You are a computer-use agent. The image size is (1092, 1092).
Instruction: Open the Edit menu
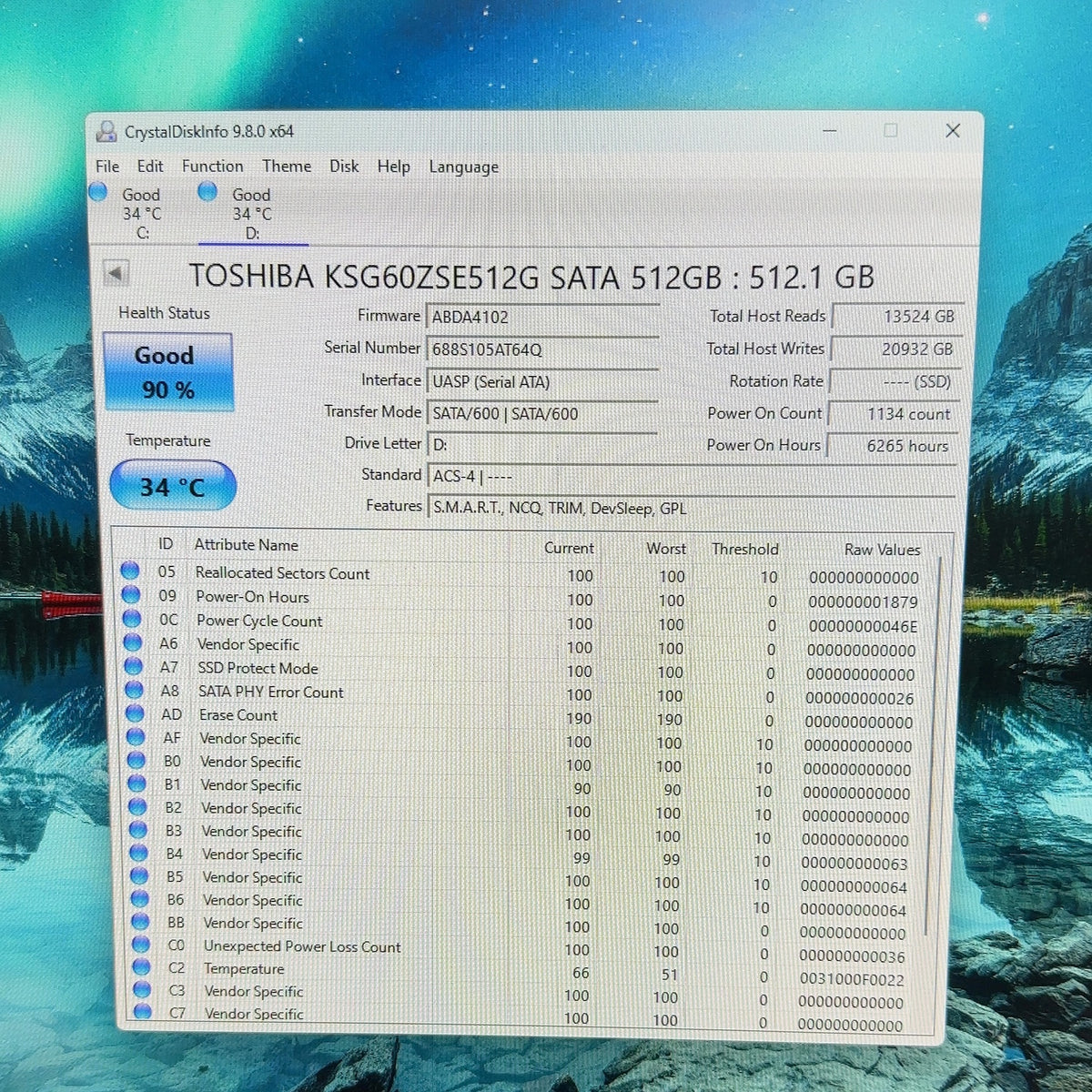click(150, 167)
